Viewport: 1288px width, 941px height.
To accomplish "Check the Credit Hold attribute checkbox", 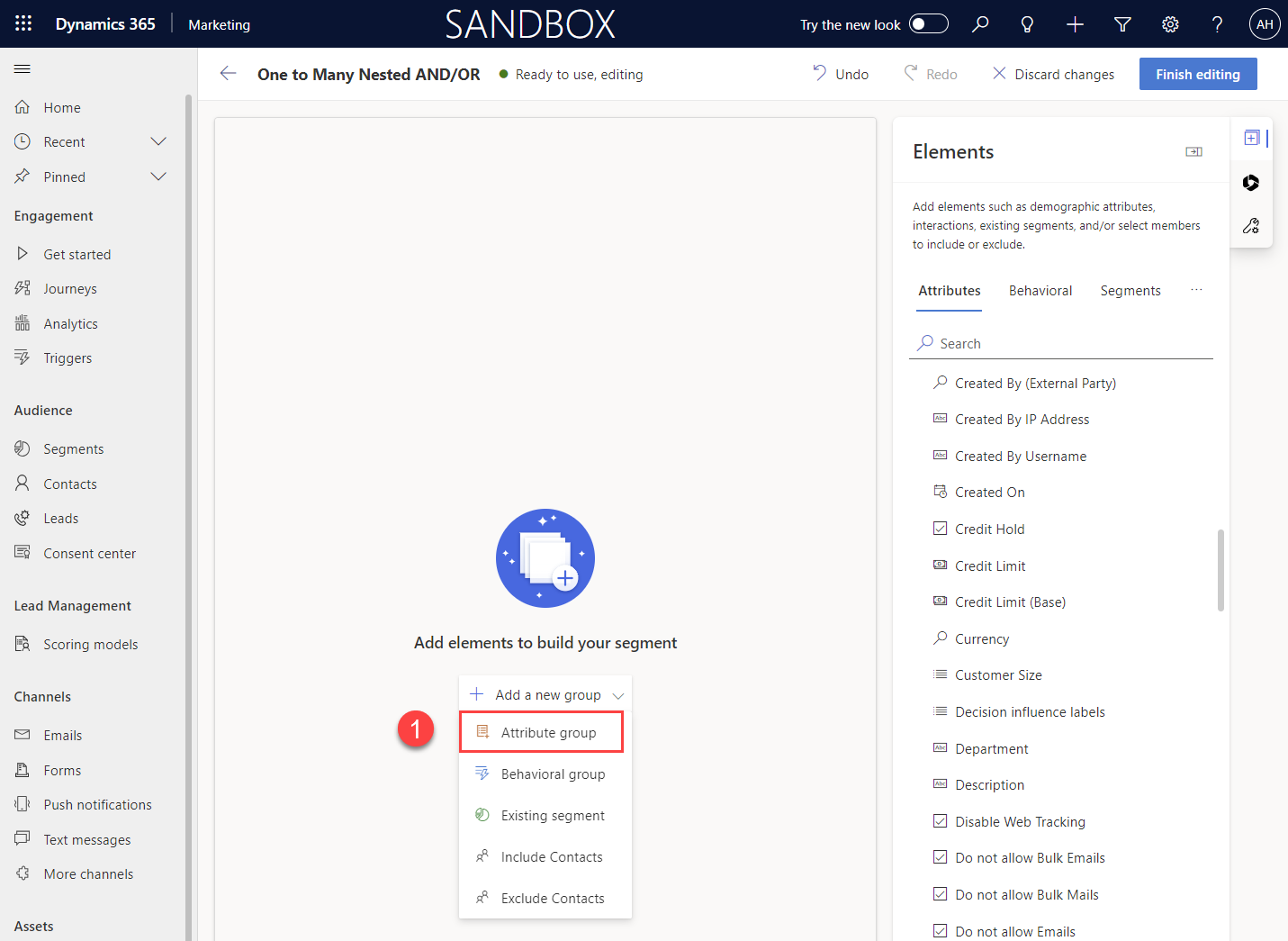I will [940, 528].
